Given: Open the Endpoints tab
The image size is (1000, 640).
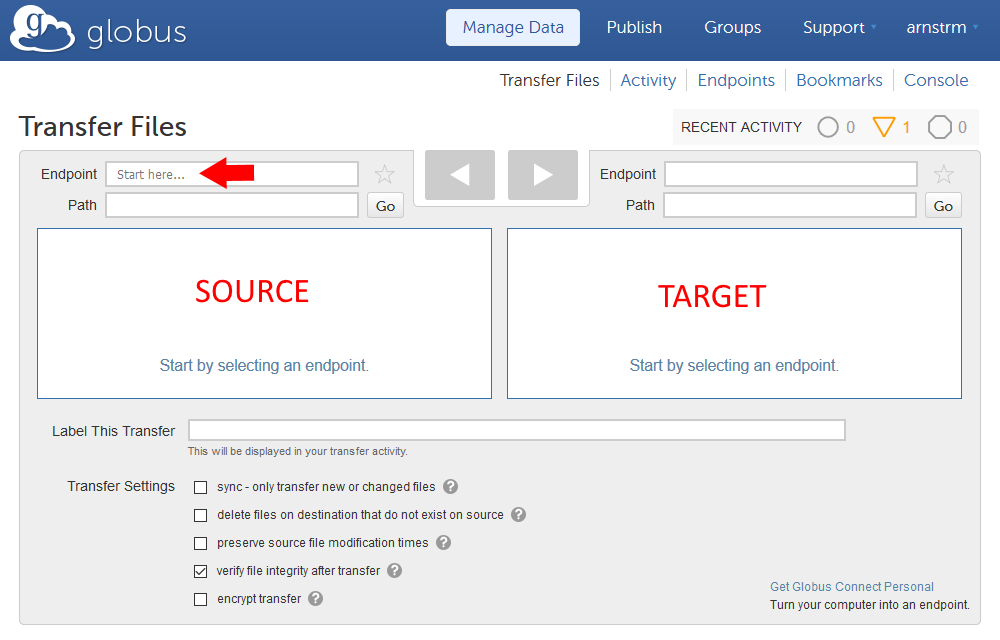Looking at the screenshot, I should (x=736, y=80).
